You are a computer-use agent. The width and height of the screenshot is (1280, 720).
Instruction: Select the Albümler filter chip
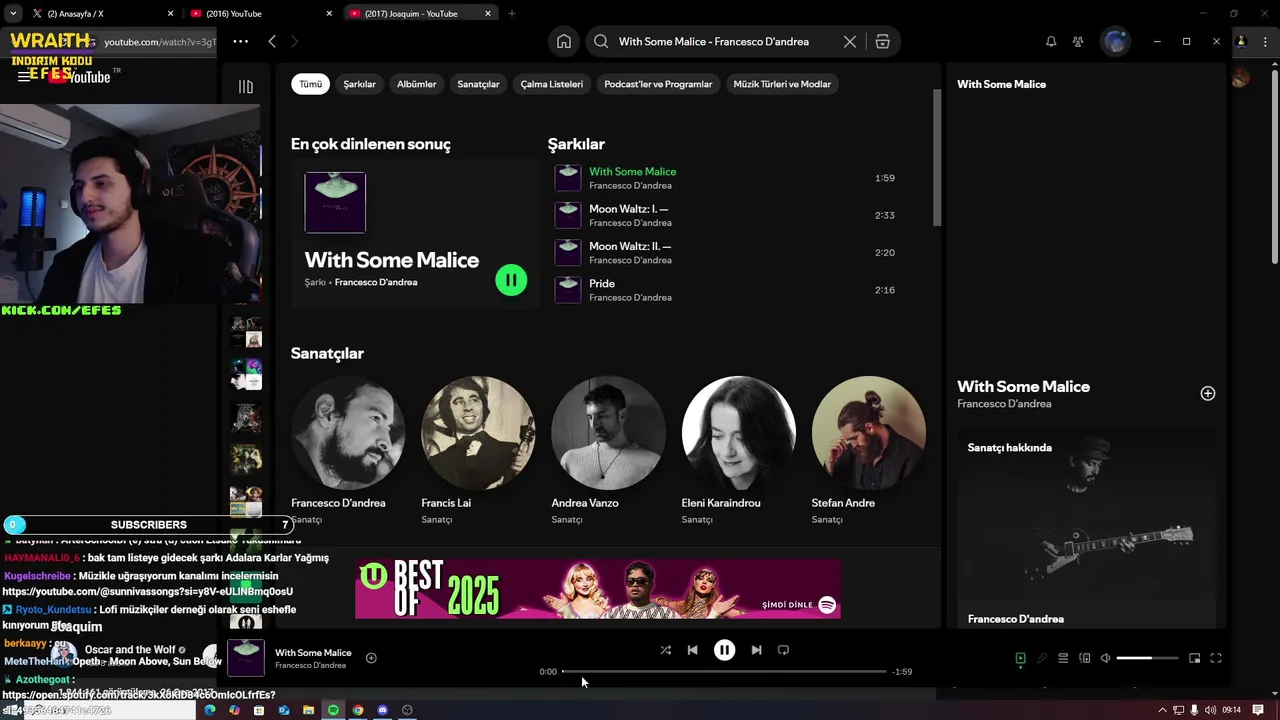click(416, 84)
